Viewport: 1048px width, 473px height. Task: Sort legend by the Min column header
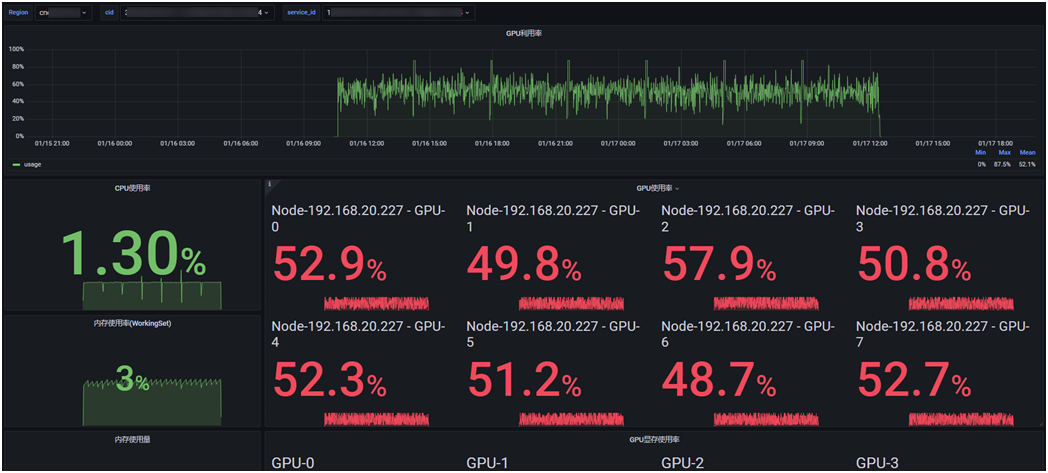(980, 153)
